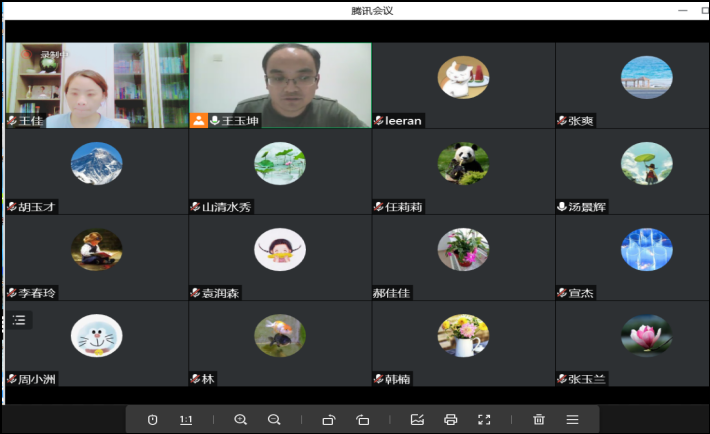Viewport: 710px width, 434px height.
Task: Open the image edit tool
Action: pos(417,420)
